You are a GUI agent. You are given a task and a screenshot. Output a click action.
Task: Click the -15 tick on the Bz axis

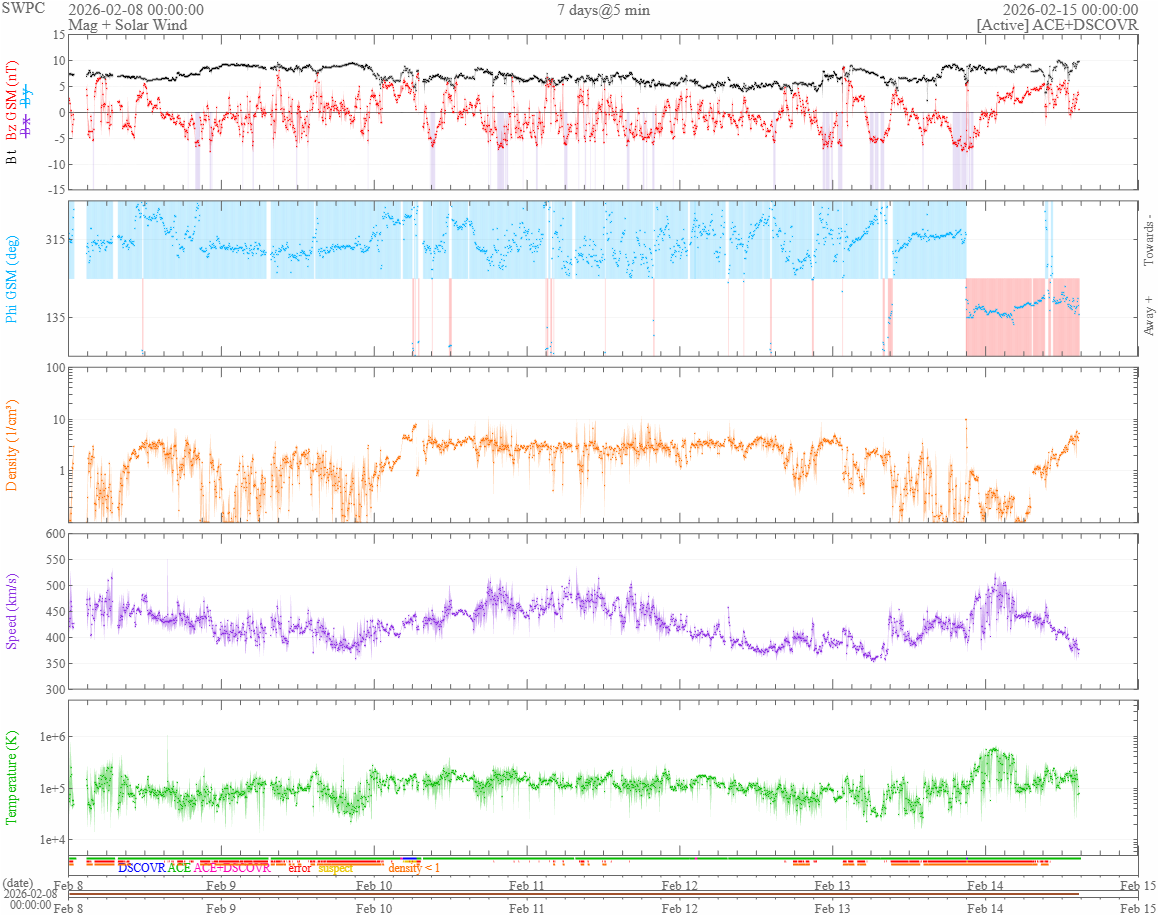coord(57,190)
